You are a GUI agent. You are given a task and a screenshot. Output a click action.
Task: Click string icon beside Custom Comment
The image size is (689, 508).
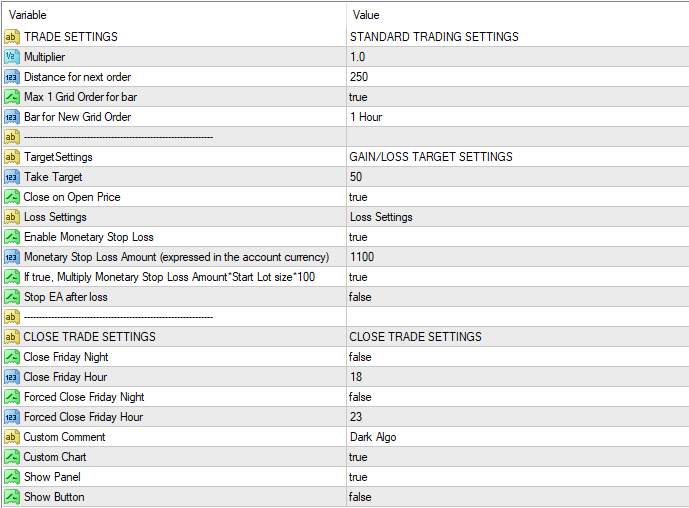11,437
